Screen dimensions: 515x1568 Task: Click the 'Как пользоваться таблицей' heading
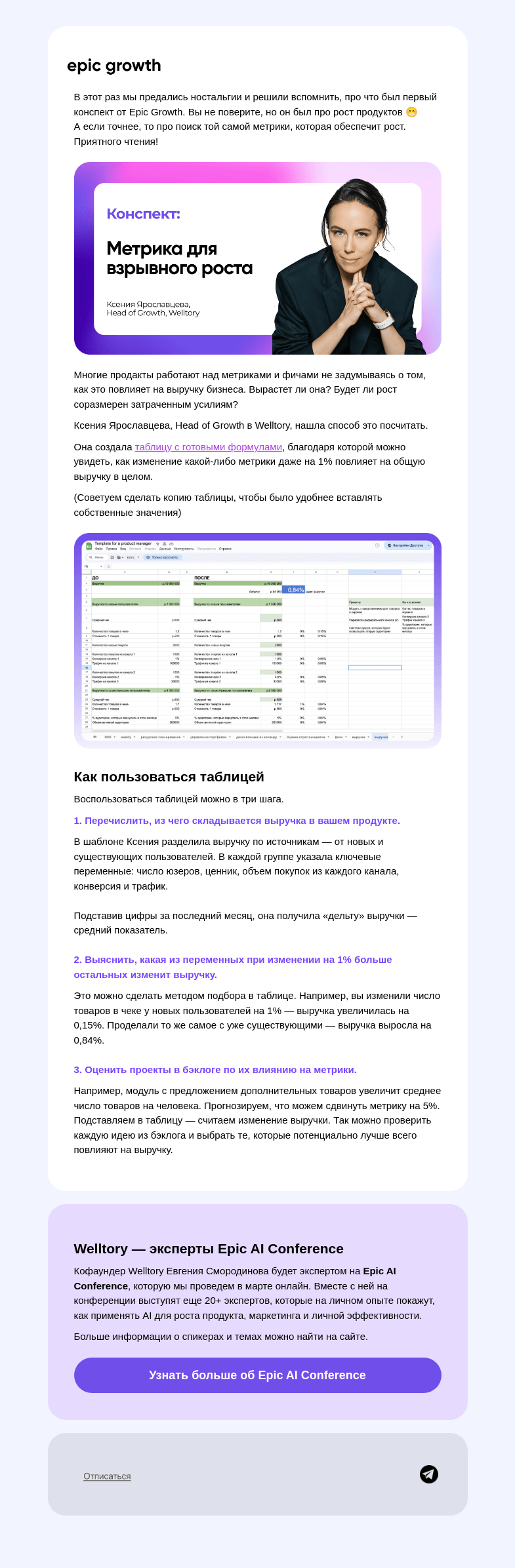(169, 777)
